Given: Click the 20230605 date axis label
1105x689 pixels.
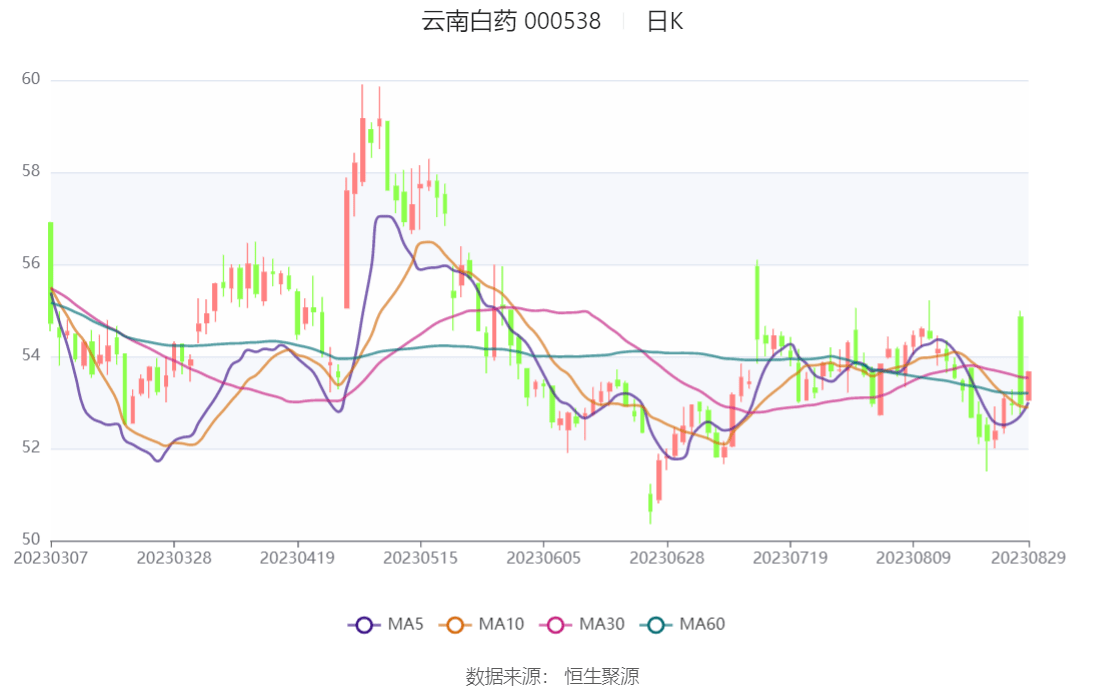Looking at the screenshot, I should click(x=543, y=558).
